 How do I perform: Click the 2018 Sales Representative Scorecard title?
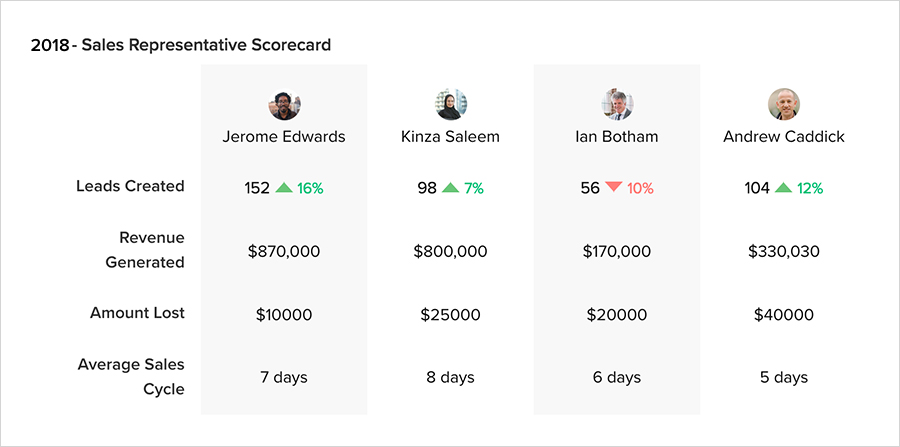click(x=181, y=45)
